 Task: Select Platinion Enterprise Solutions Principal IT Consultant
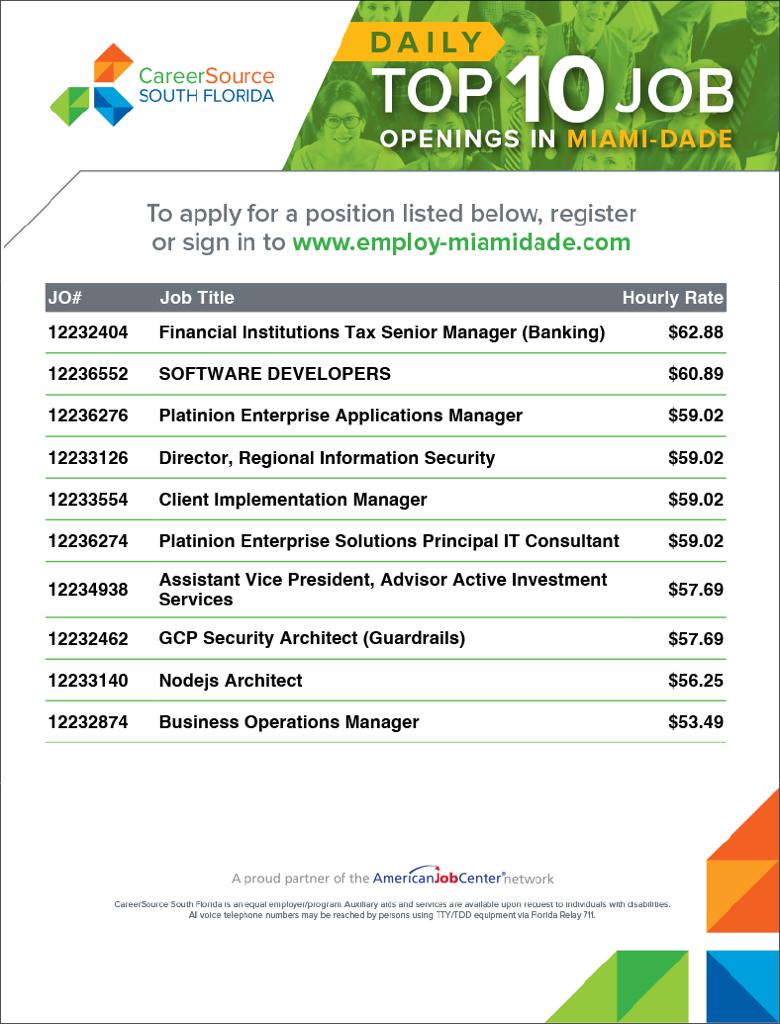point(389,541)
